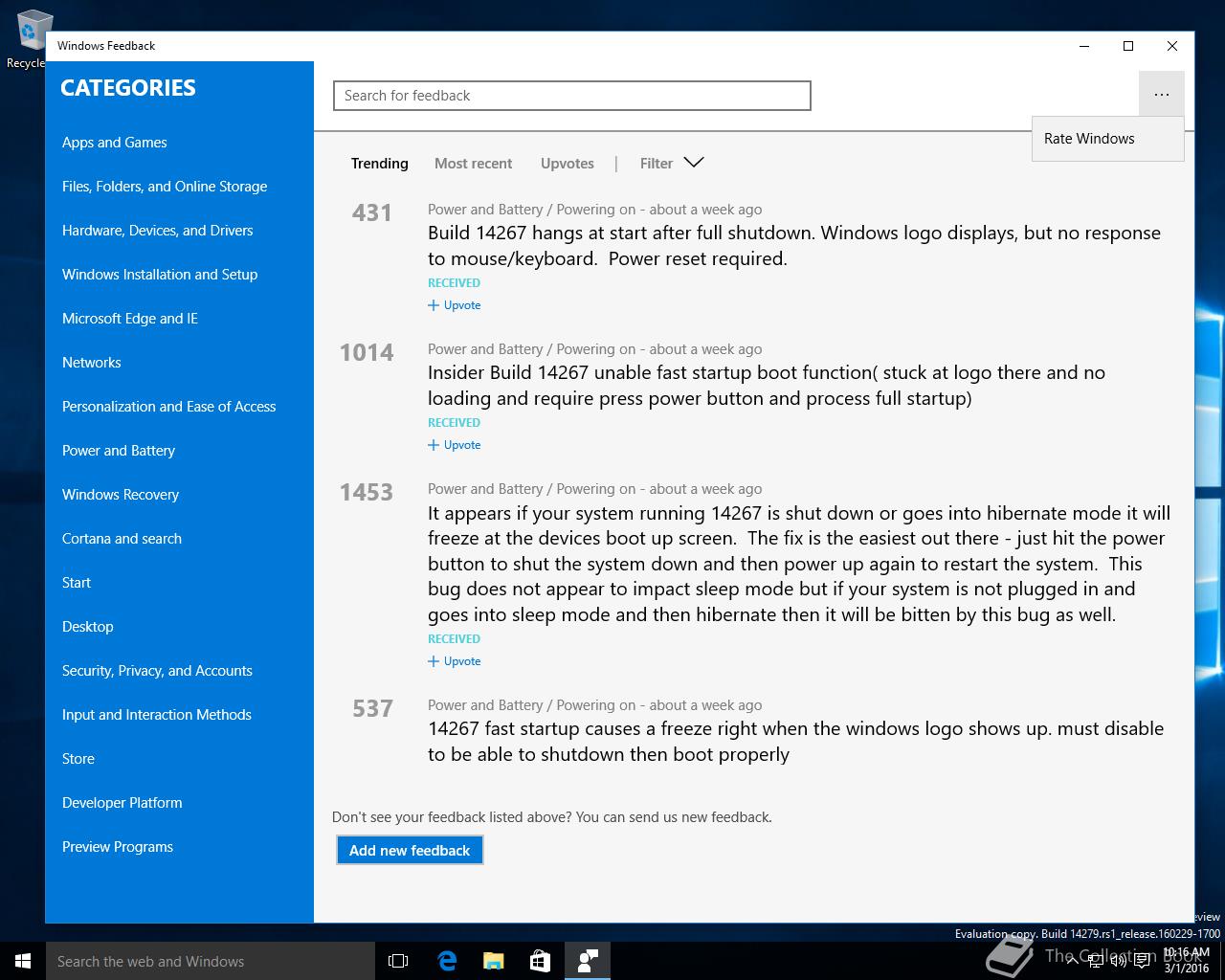Open the Developer Platform category
The height and width of the screenshot is (980, 1225).
122,803
